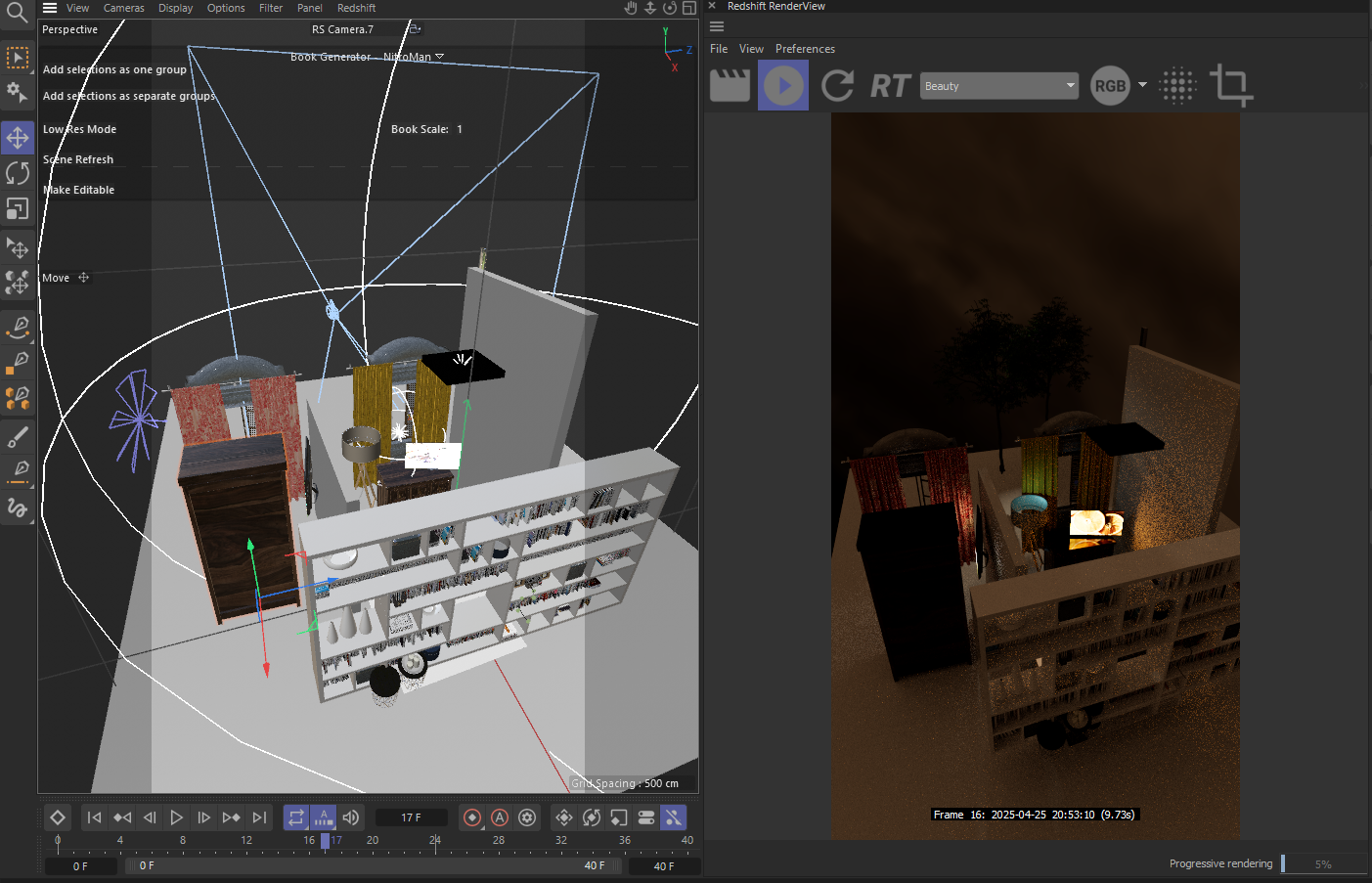This screenshot has width=1372, height=883.
Task: Click Make Editable
Action: click(78, 190)
